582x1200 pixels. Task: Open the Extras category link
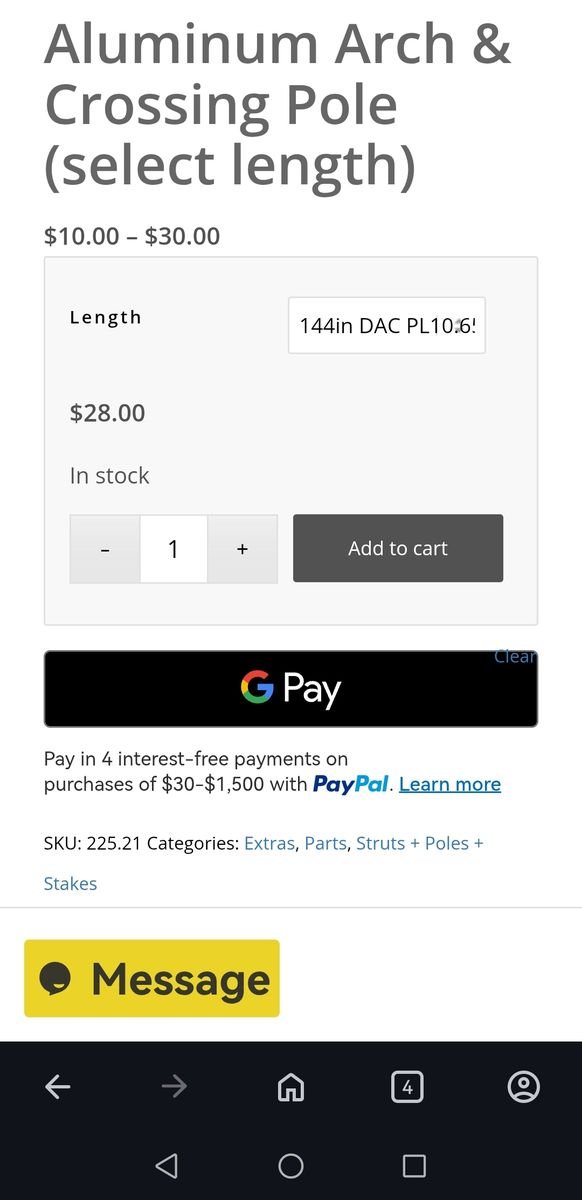(x=269, y=843)
